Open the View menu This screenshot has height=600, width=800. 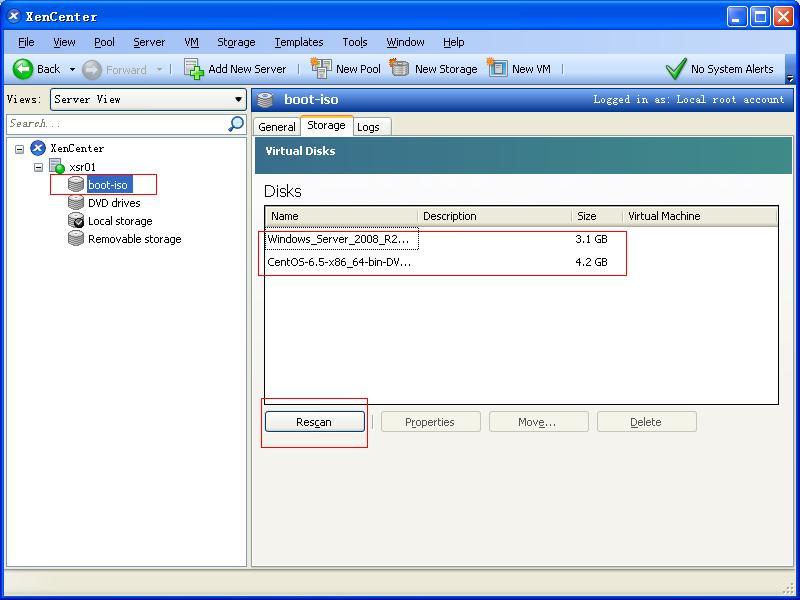pos(64,42)
